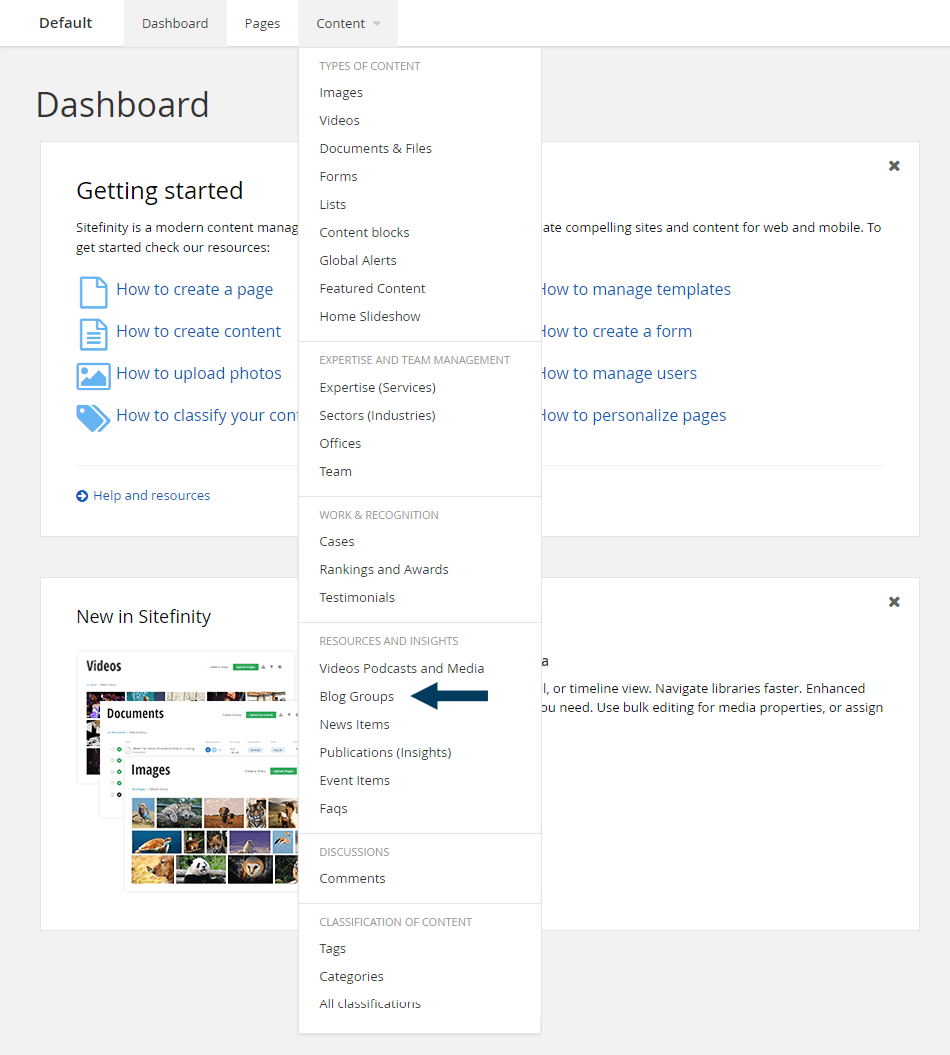Image resolution: width=950 pixels, height=1055 pixels.
Task: Open Documents & Files
Action: pyautogui.click(x=375, y=148)
